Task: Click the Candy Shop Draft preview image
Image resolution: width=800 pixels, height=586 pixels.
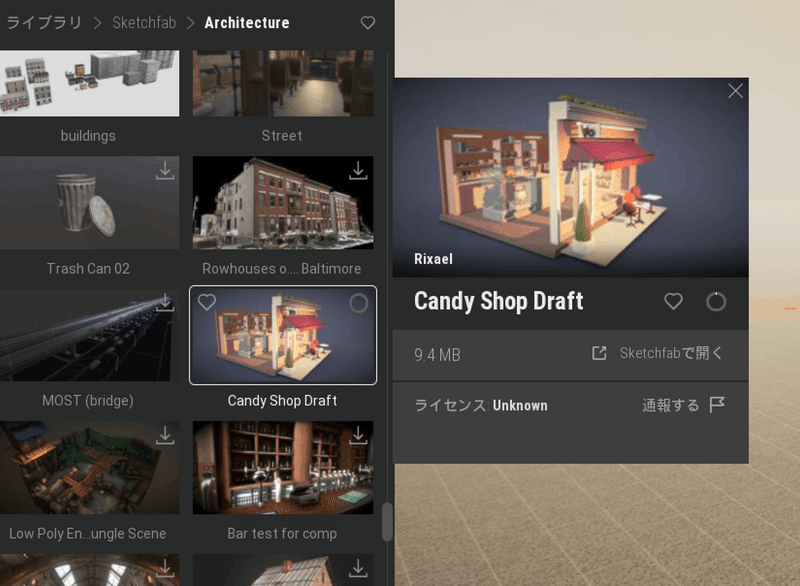Action: click(570, 177)
